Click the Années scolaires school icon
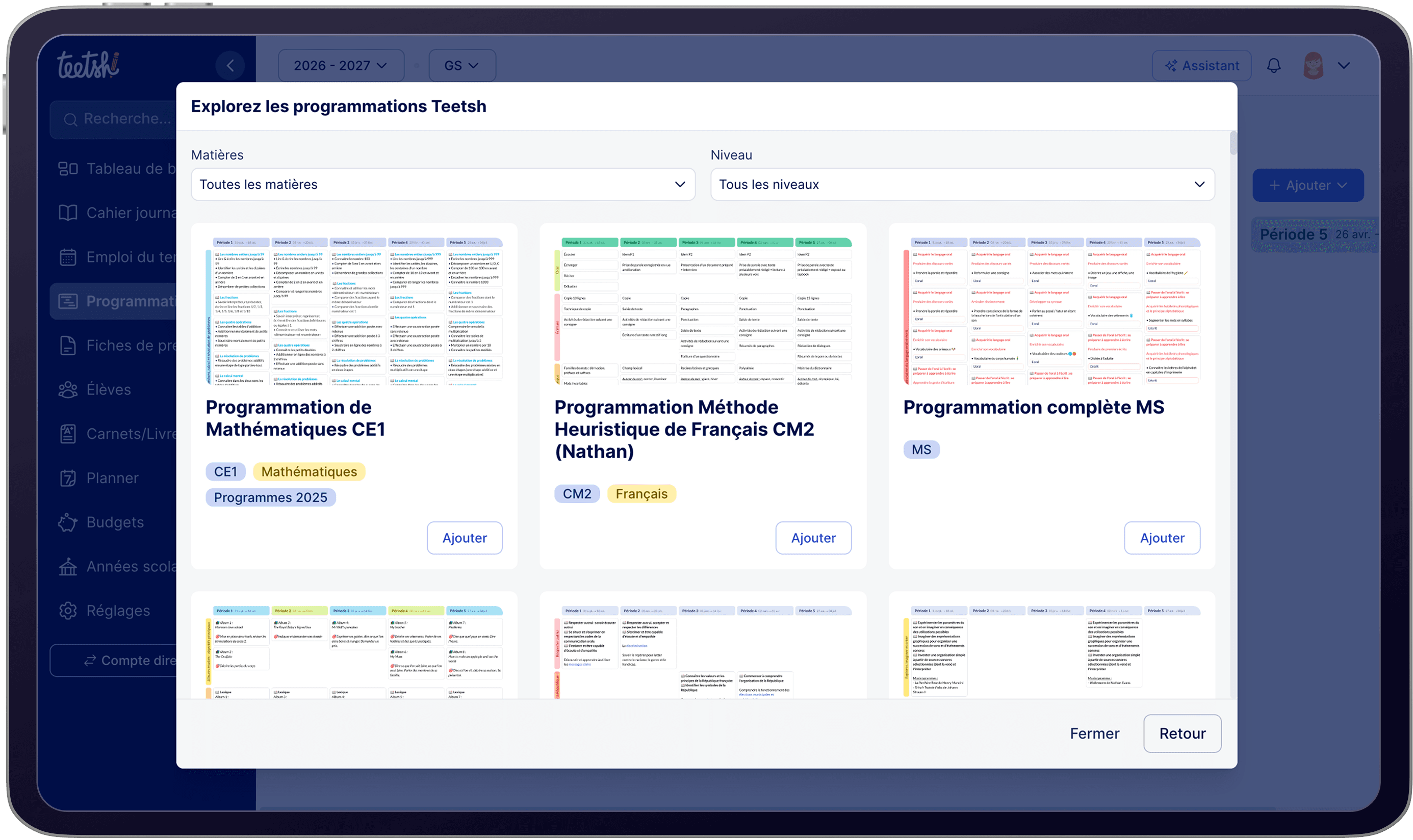 pos(68,566)
